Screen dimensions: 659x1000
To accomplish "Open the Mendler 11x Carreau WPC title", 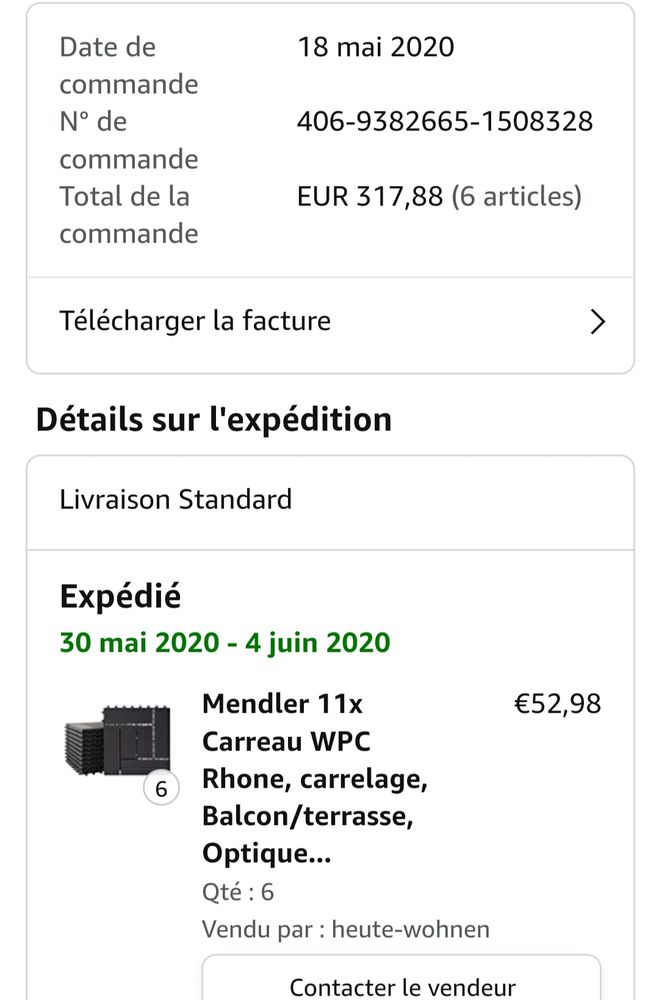I will 315,778.
